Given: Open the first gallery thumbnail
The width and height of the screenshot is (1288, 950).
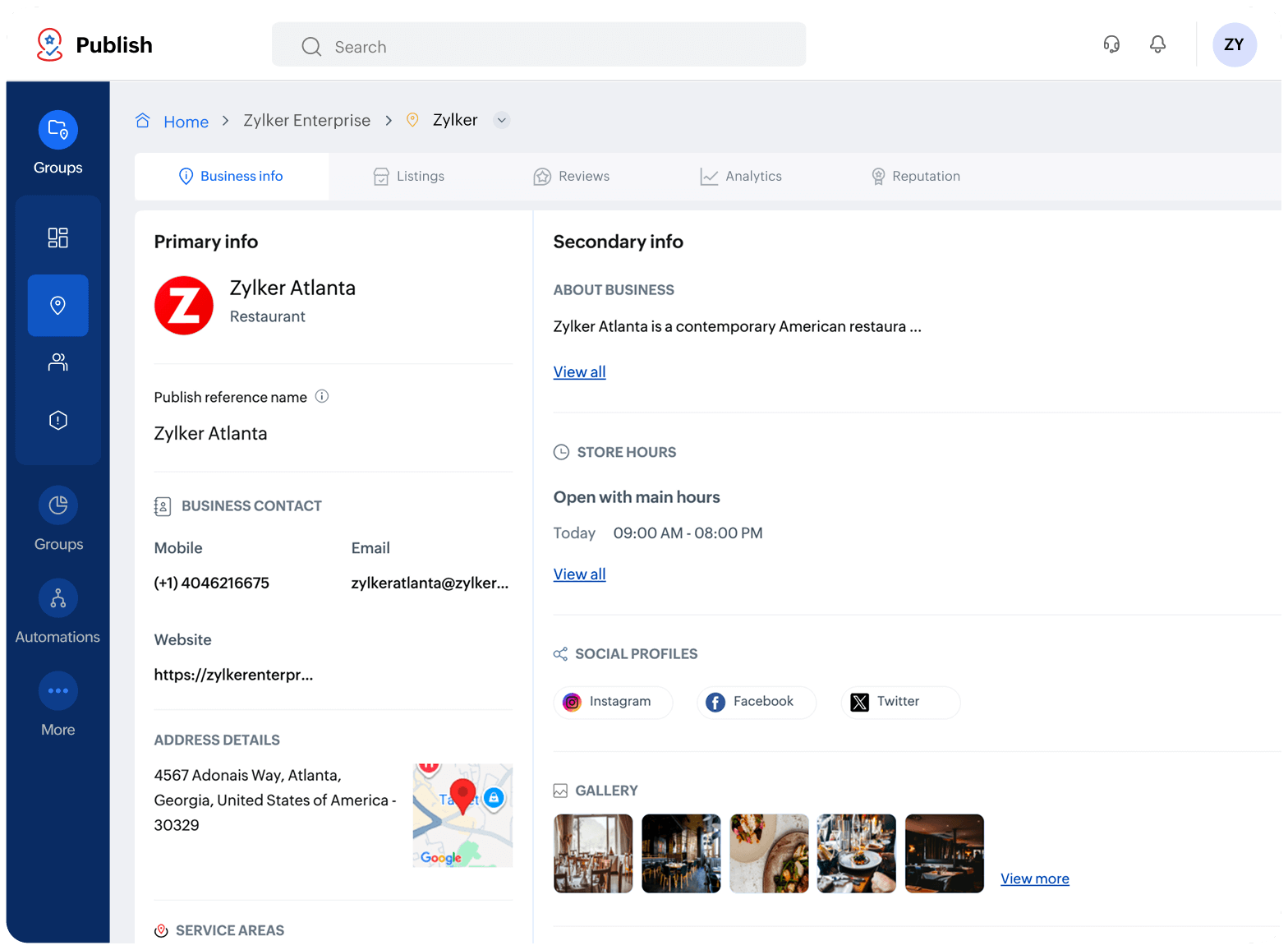Looking at the screenshot, I should [593, 854].
